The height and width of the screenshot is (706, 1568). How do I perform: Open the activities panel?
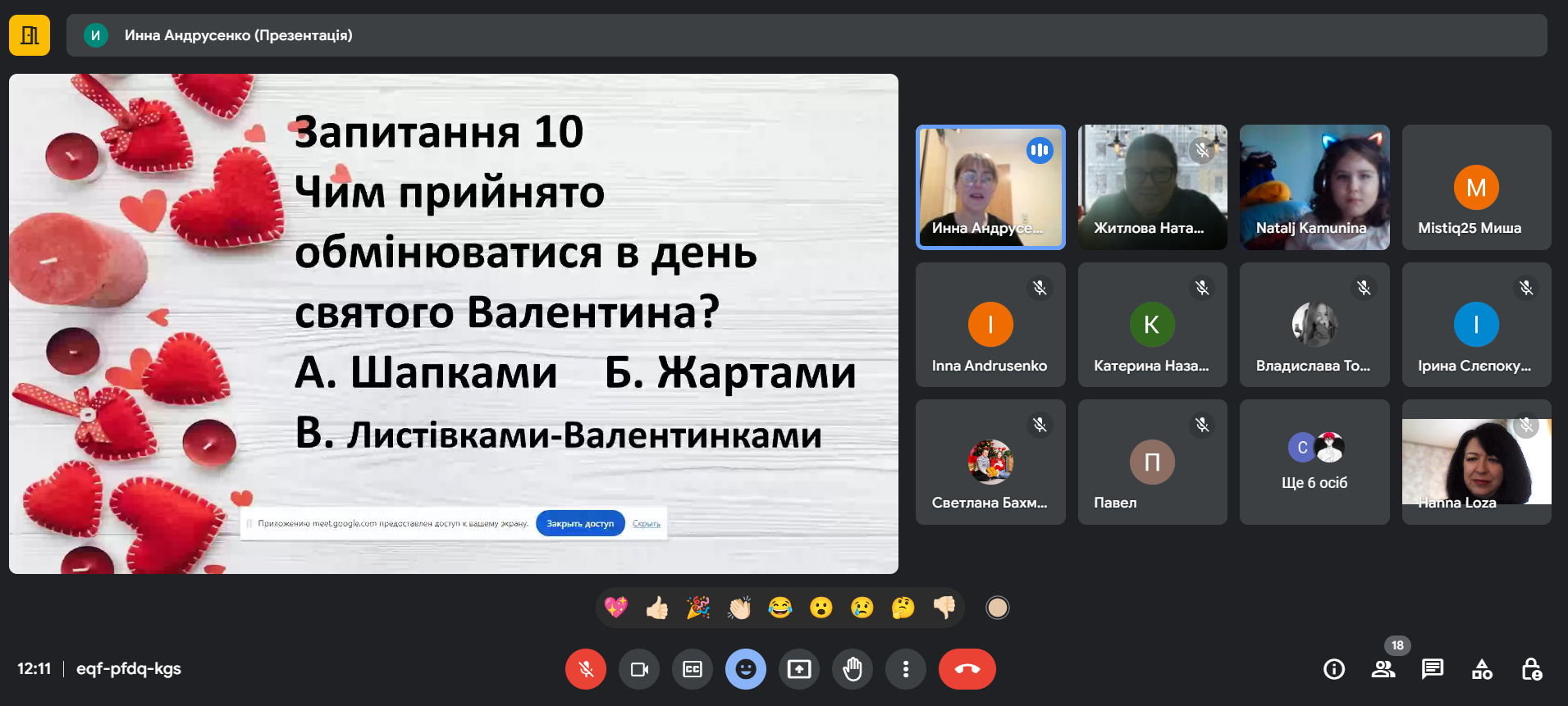point(1482,669)
